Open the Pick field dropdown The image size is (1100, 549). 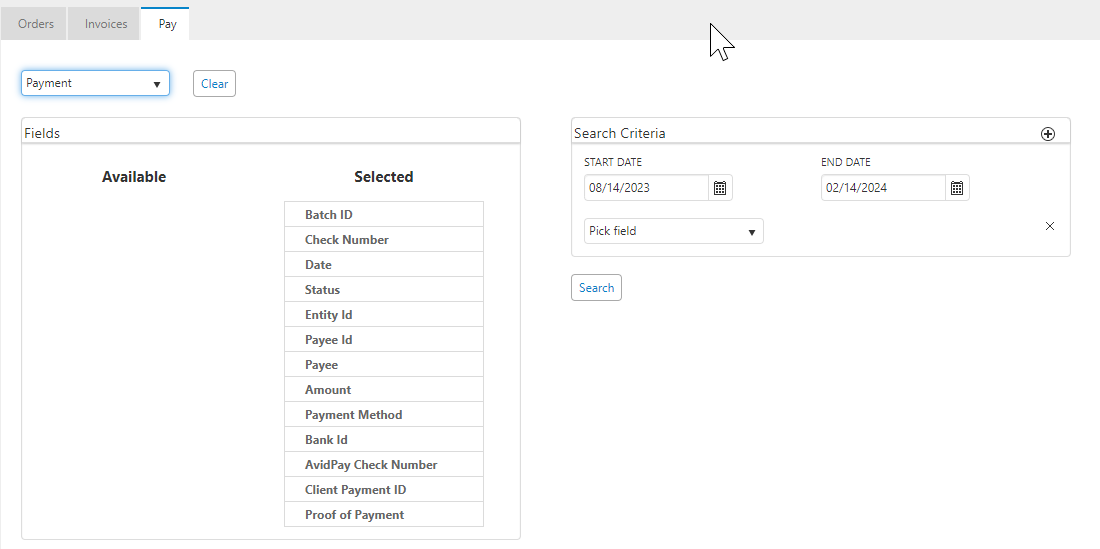coord(673,232)
